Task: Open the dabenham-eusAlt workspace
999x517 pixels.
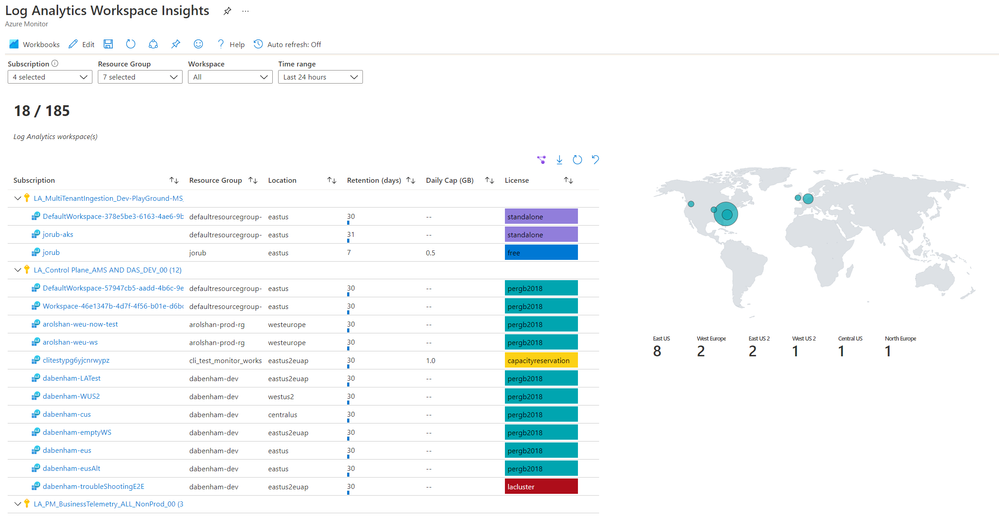Action: (71, 469)
